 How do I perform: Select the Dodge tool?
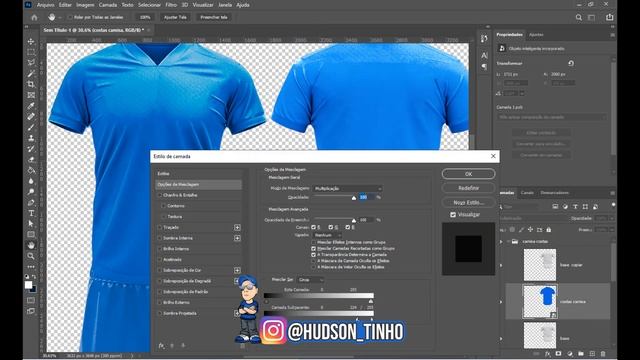pyautogui.click(x=31, y=191)
